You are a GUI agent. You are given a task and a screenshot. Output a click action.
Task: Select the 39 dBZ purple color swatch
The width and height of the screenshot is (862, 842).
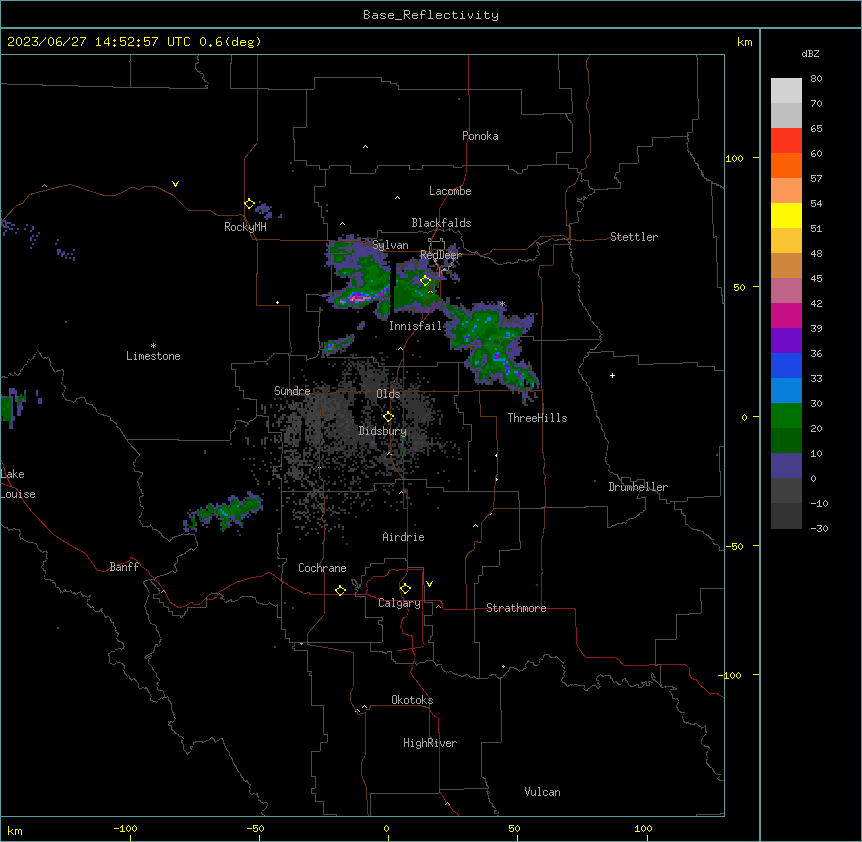pos(786,340)
